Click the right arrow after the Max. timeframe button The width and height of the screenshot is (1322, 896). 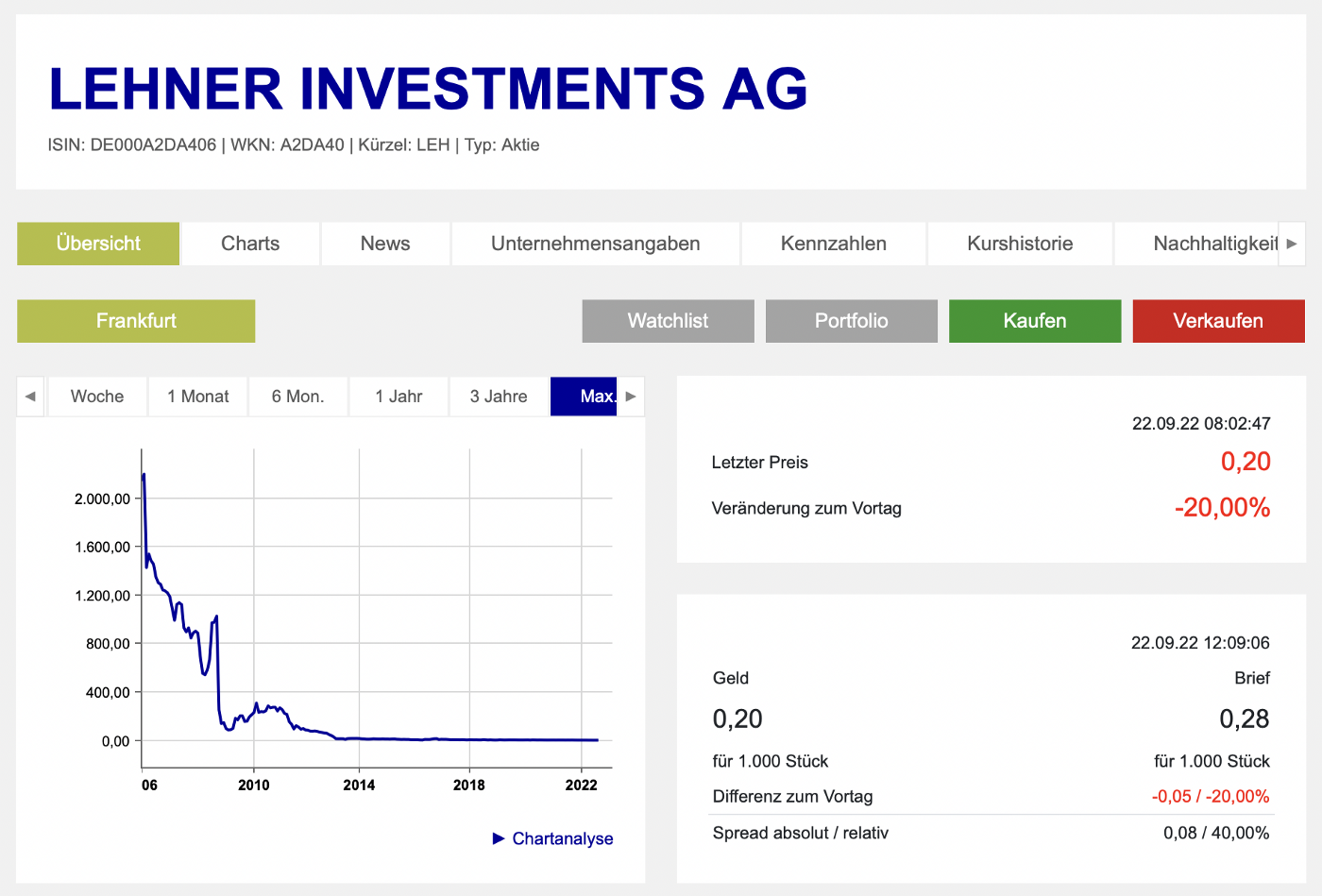click(630, 396)
